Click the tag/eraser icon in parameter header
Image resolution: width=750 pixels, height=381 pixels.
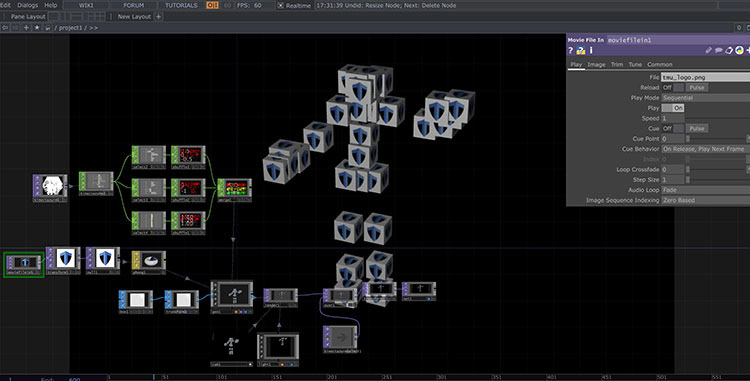point(729,50)
